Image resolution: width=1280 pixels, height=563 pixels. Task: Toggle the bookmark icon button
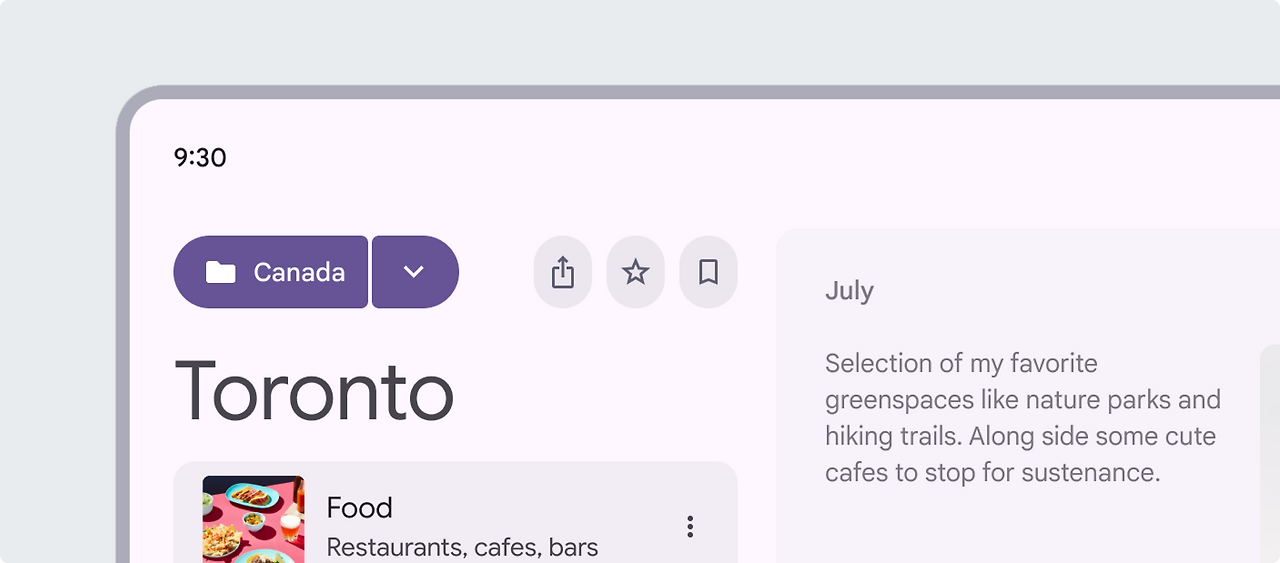tap(709, 272)
